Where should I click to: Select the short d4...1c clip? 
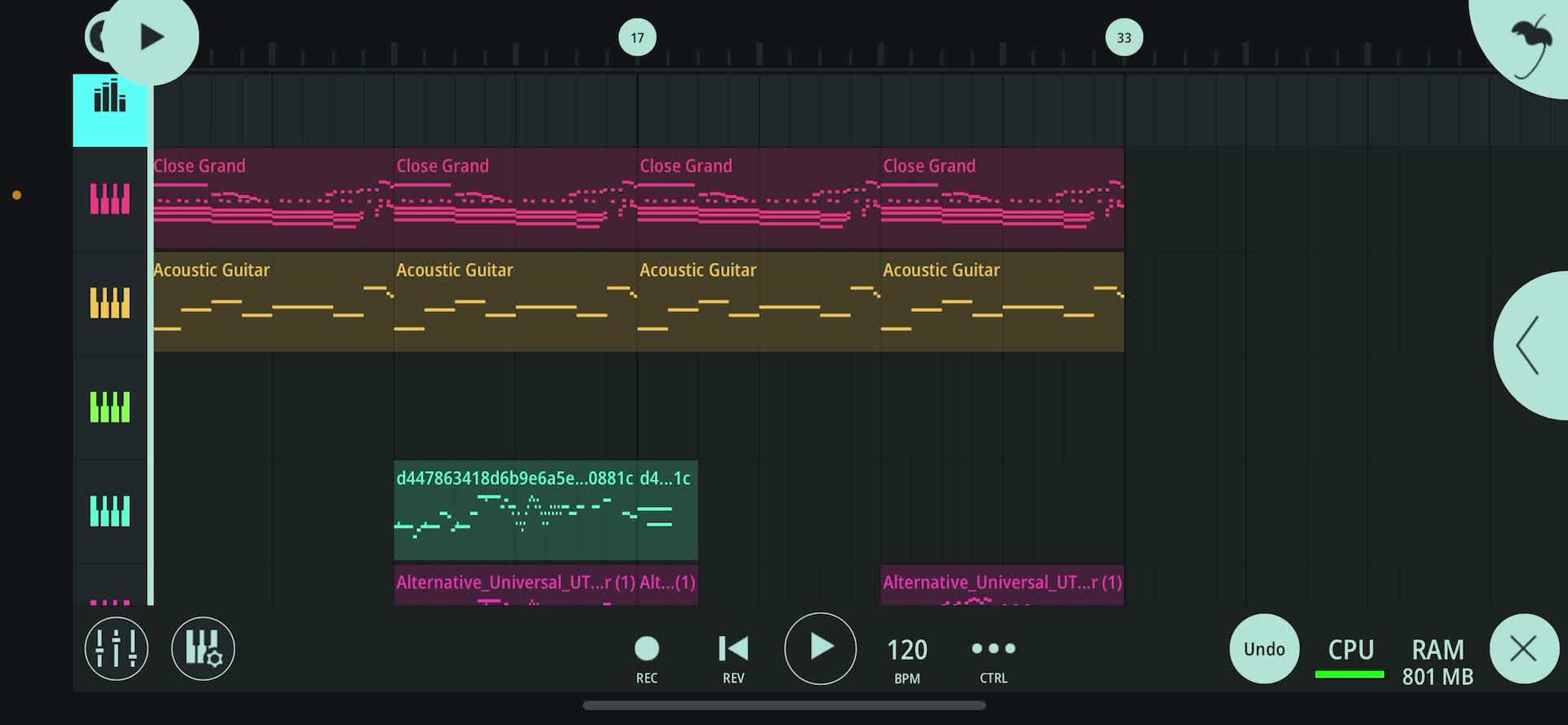coord(667,510)
